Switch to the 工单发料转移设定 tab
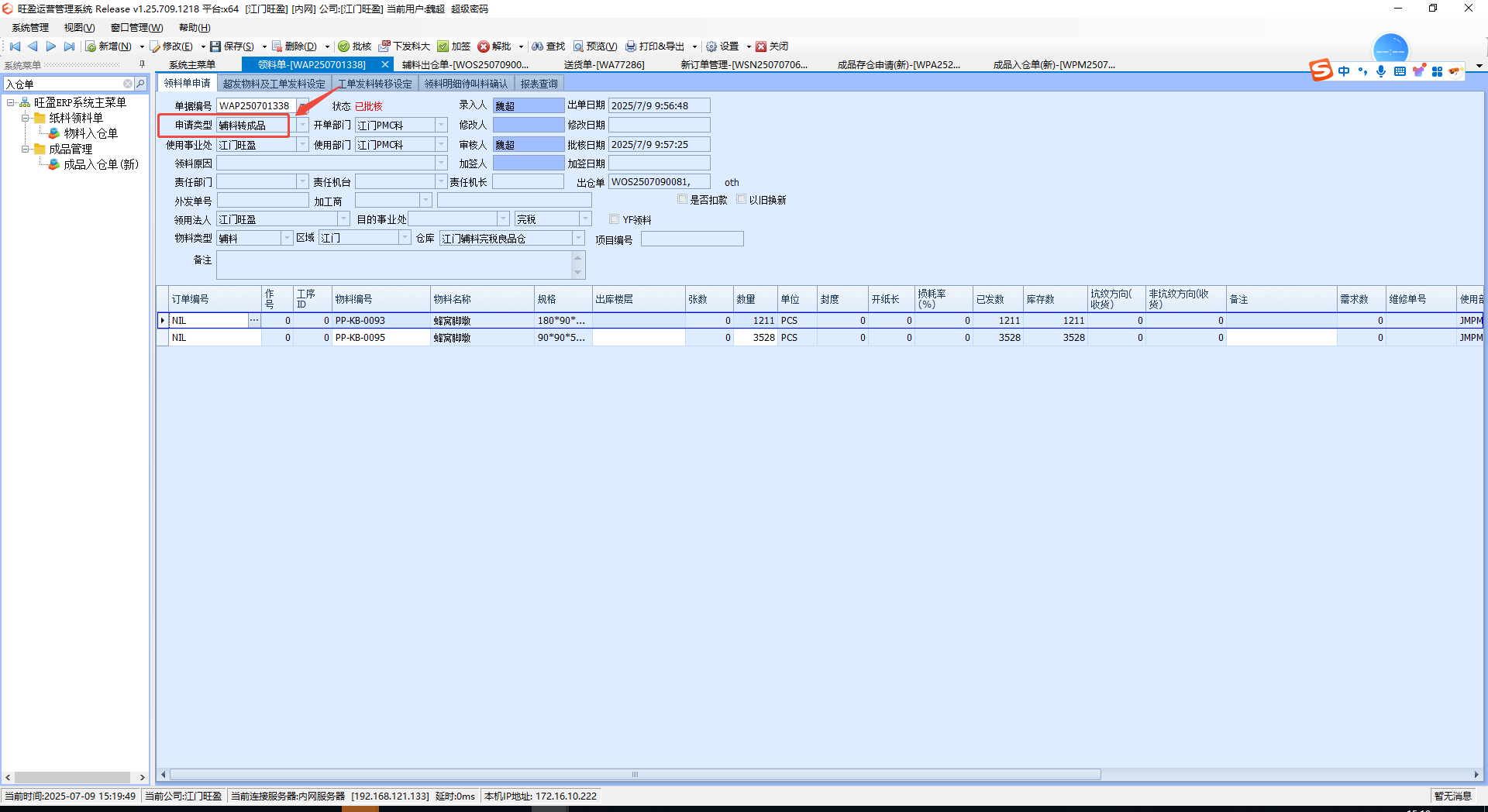The image size is (1488, 812). tap(375, 84)
